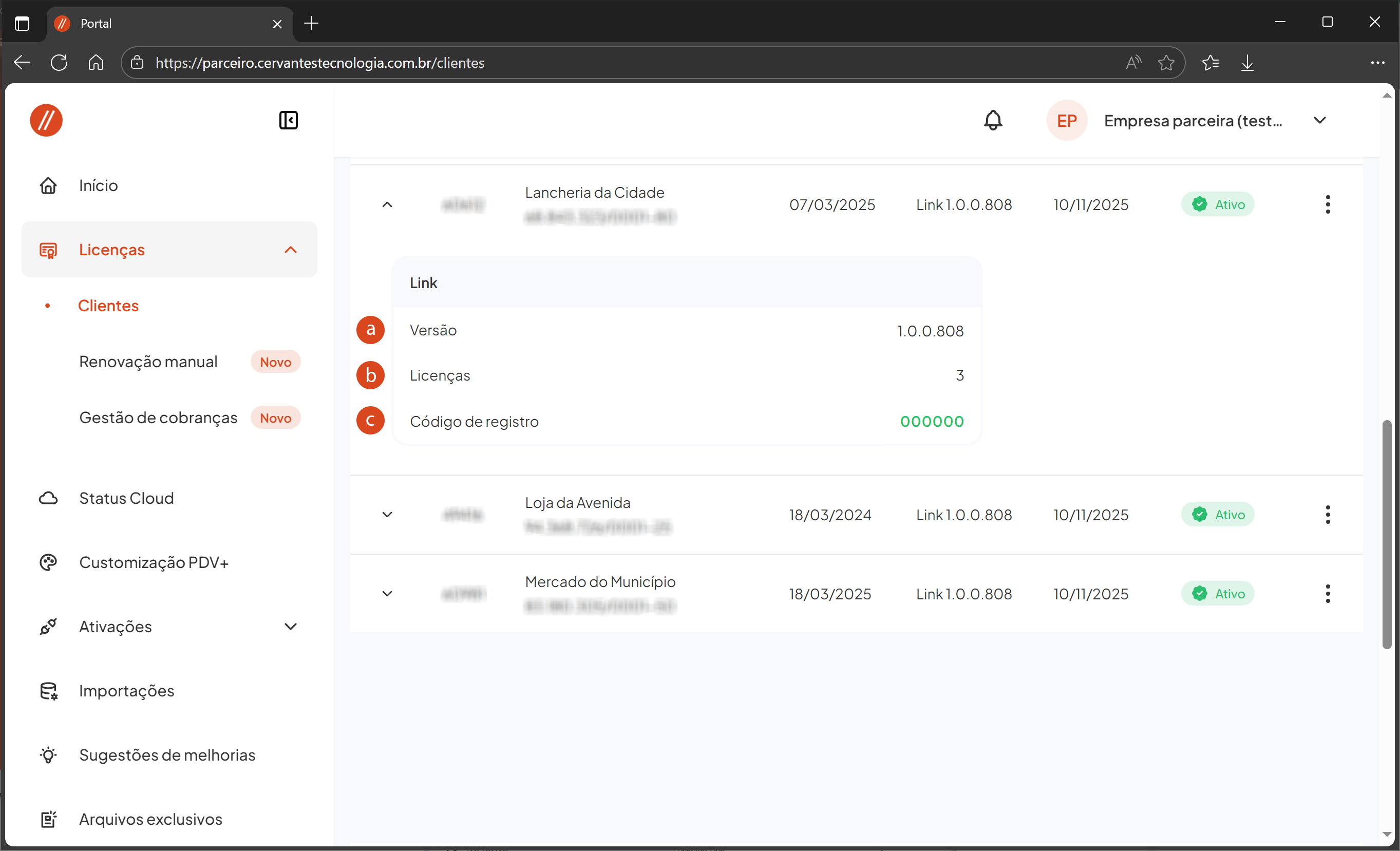This screenshot has width=1400, height=851.
Task: Open the Status Cloud page
Action: point(126,498)
